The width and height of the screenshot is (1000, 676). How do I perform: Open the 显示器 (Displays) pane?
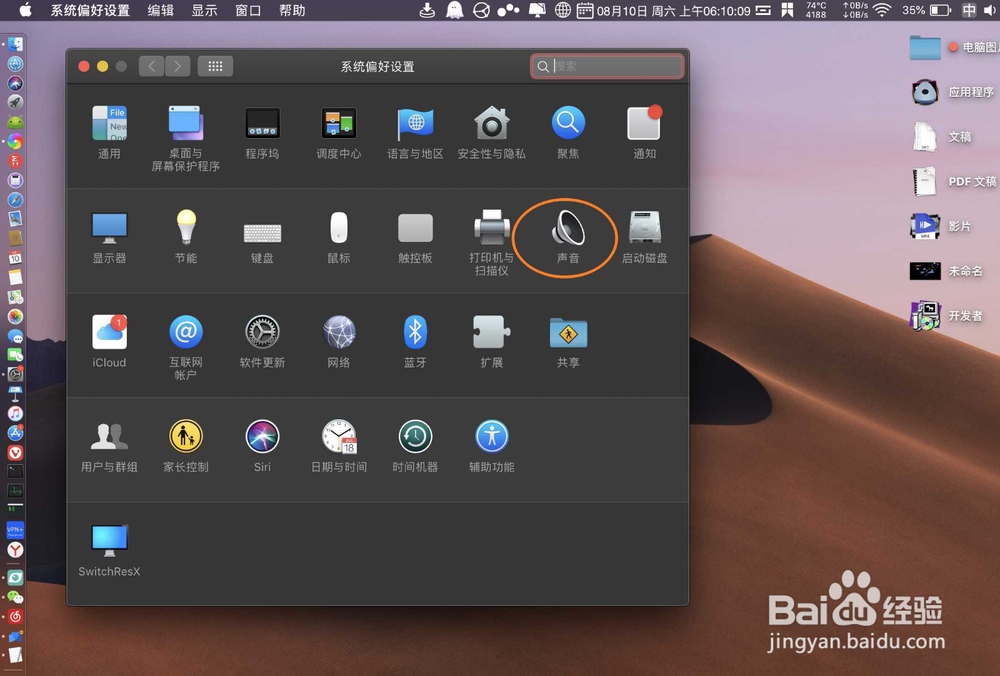(109, 237)
